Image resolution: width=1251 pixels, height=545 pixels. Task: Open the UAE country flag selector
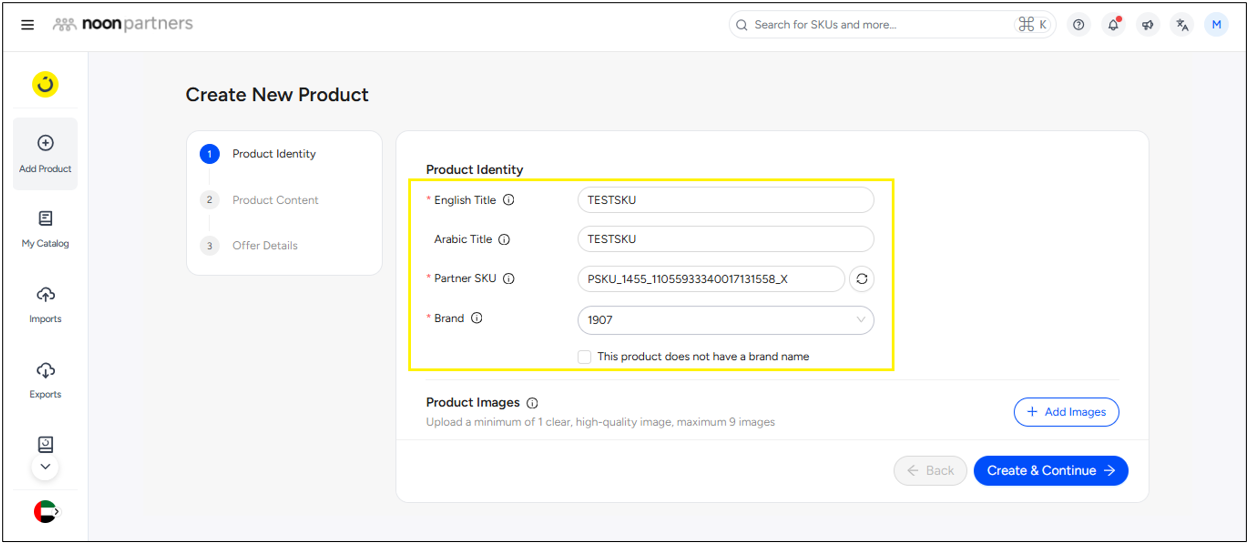pos(45,512)
